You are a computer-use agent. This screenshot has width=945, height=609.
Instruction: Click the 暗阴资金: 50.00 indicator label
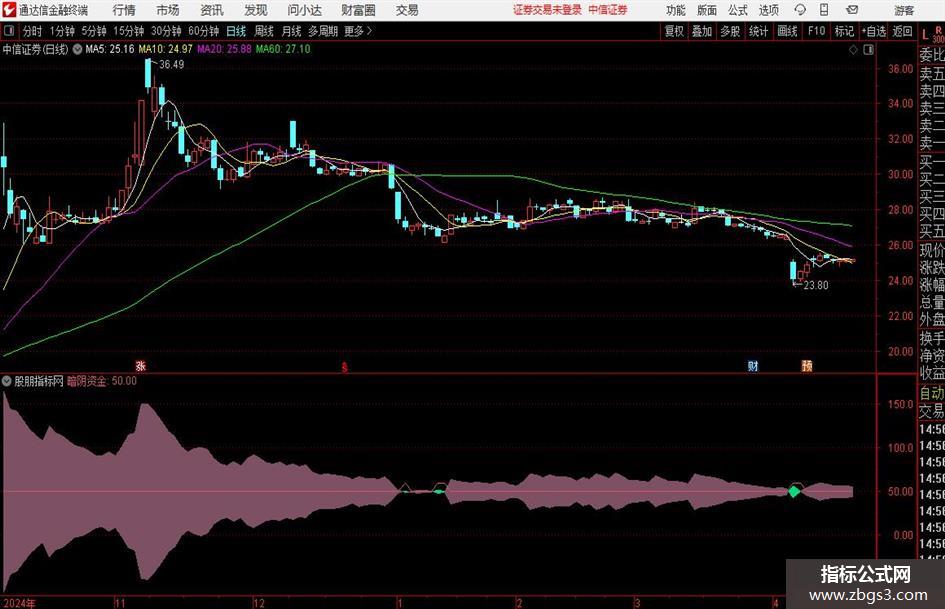coord(102,381)
